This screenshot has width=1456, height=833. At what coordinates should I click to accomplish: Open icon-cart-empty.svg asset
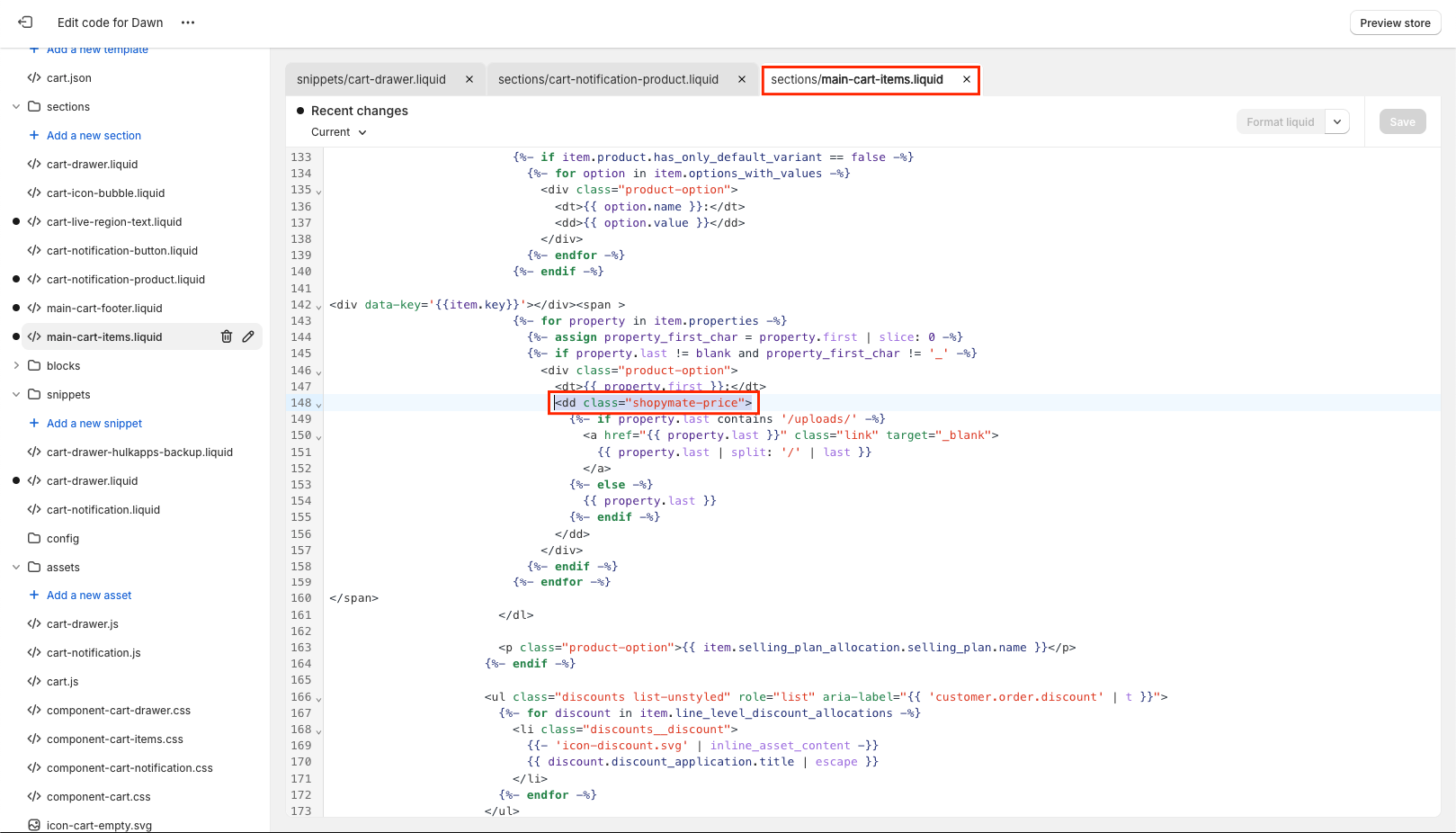[99, 825]
